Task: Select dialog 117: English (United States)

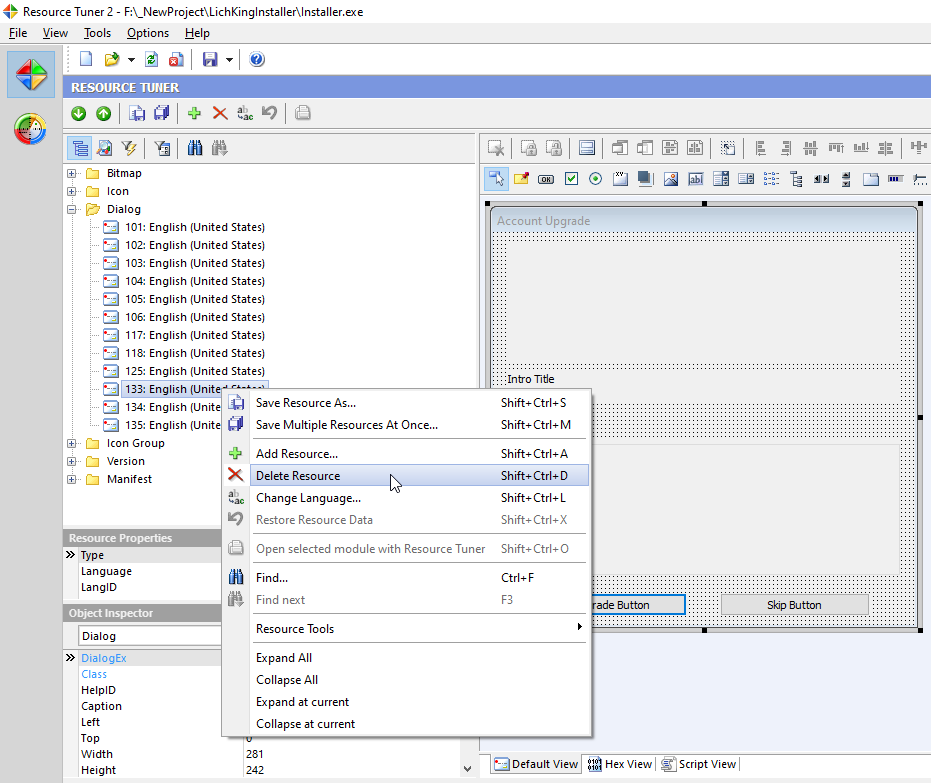Action: (195, 335)
